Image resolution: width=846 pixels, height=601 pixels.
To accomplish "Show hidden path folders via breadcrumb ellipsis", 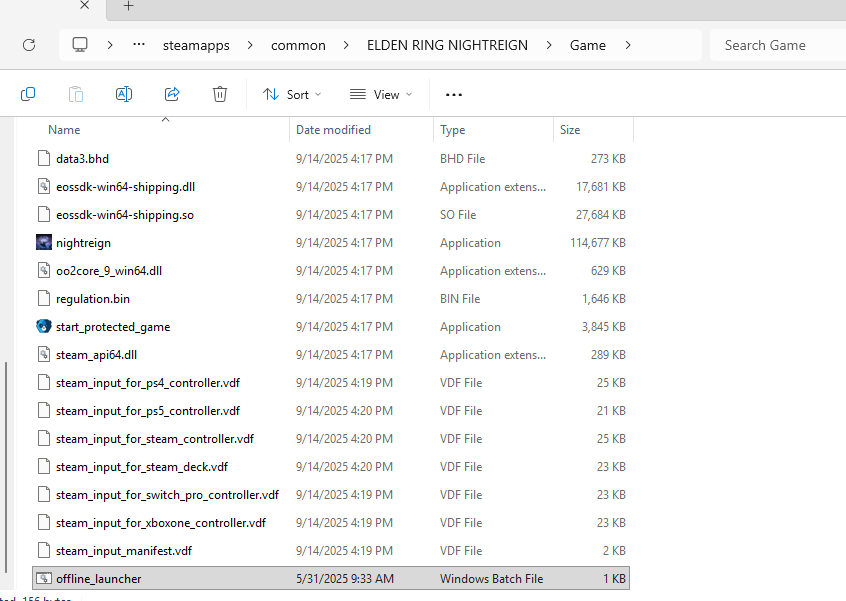I will point(139,45).
